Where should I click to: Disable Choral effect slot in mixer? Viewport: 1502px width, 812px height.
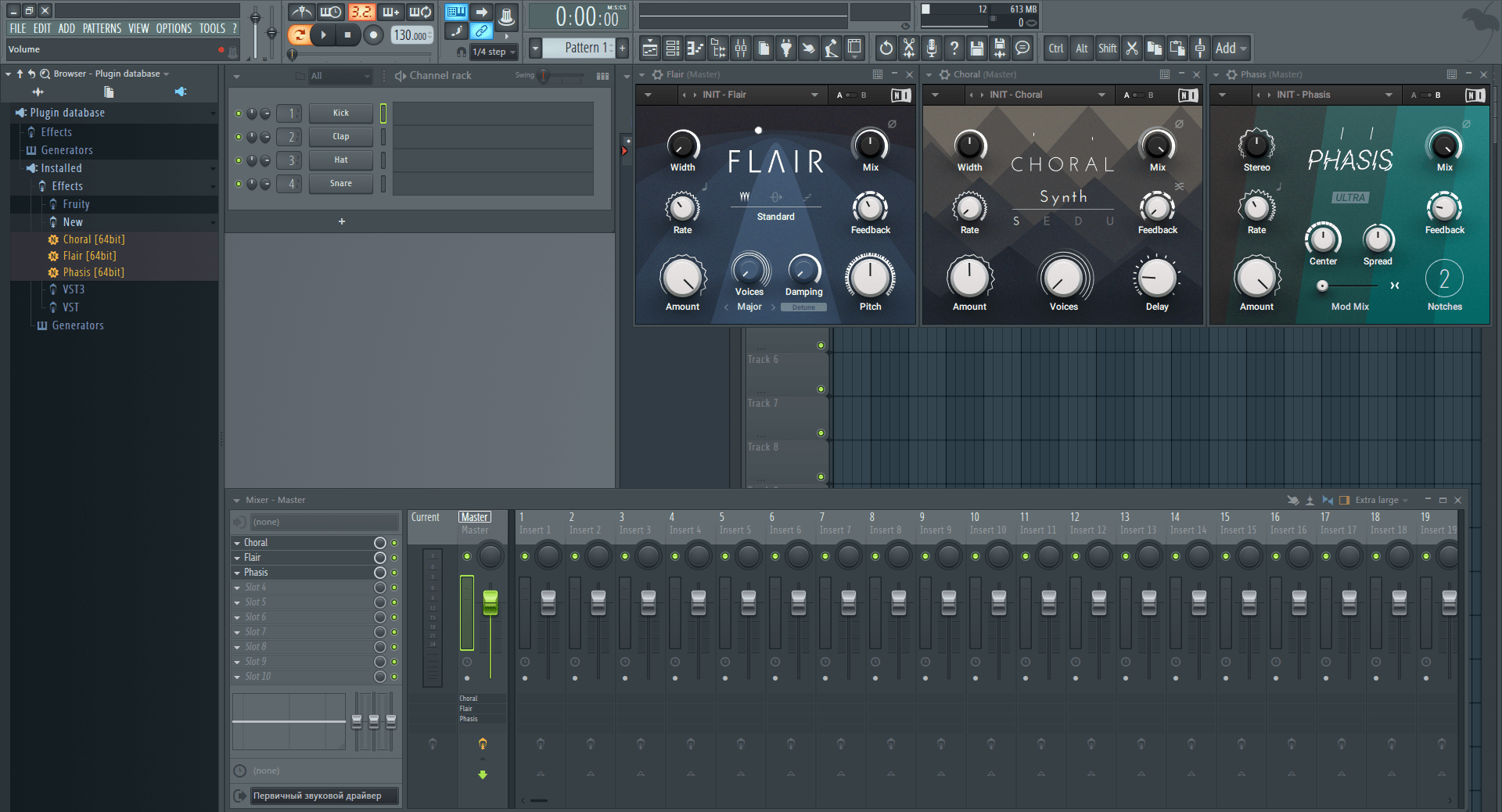click(x=394, y=543)
